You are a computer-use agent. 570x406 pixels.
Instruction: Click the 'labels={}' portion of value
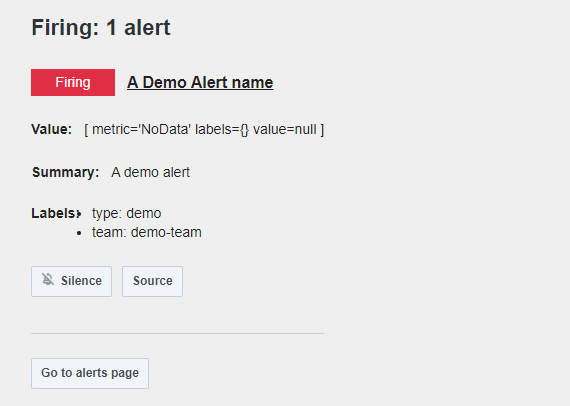(222, 129)
